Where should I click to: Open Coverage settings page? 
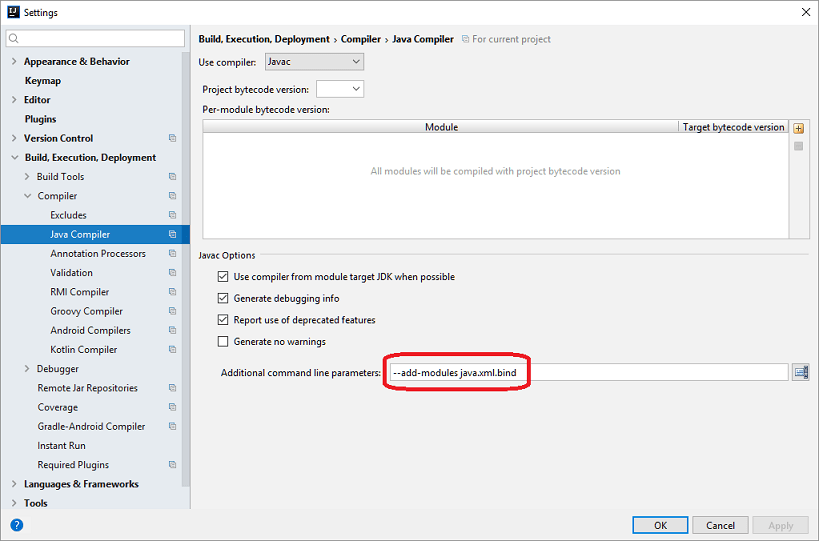57,407
